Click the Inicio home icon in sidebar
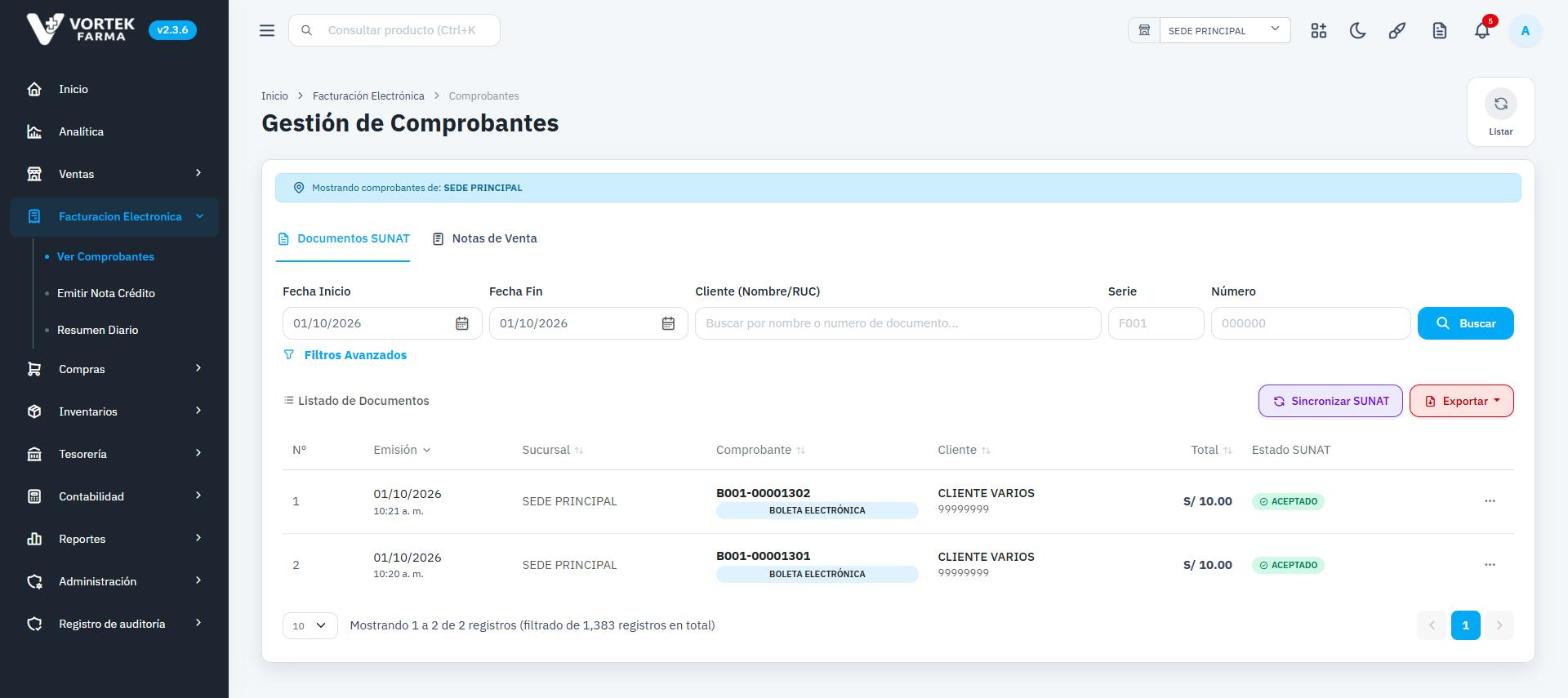The height and width of the screenshot is (698, 1568). (x=34, y=89)
